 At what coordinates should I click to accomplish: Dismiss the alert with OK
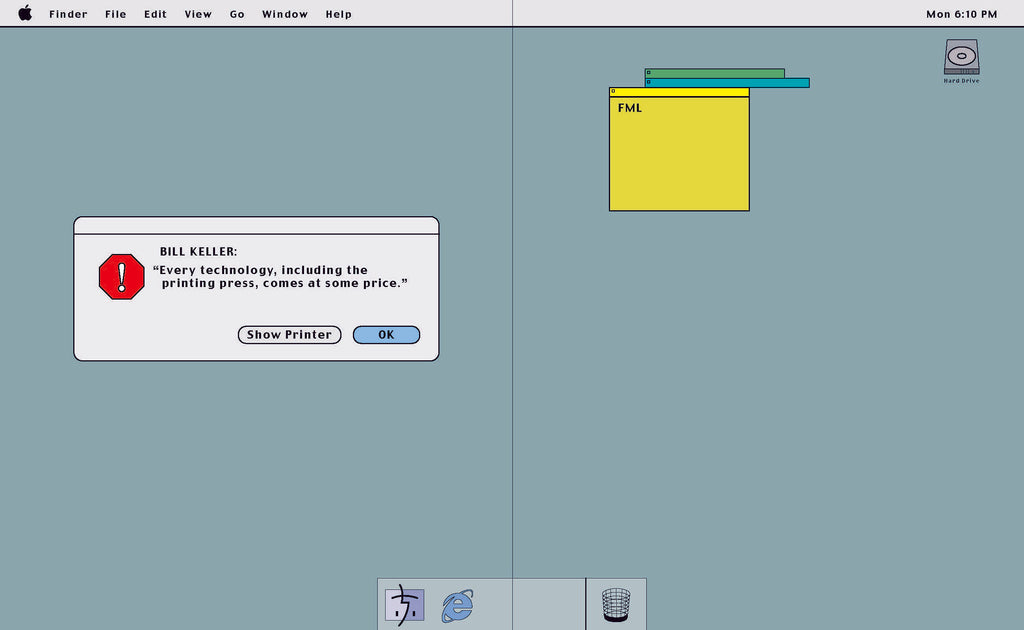click(386, 335)
